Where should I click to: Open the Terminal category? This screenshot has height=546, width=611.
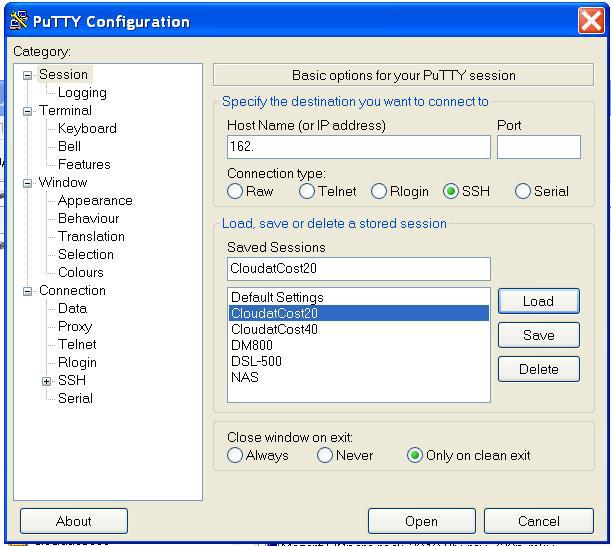click(65, 111)
